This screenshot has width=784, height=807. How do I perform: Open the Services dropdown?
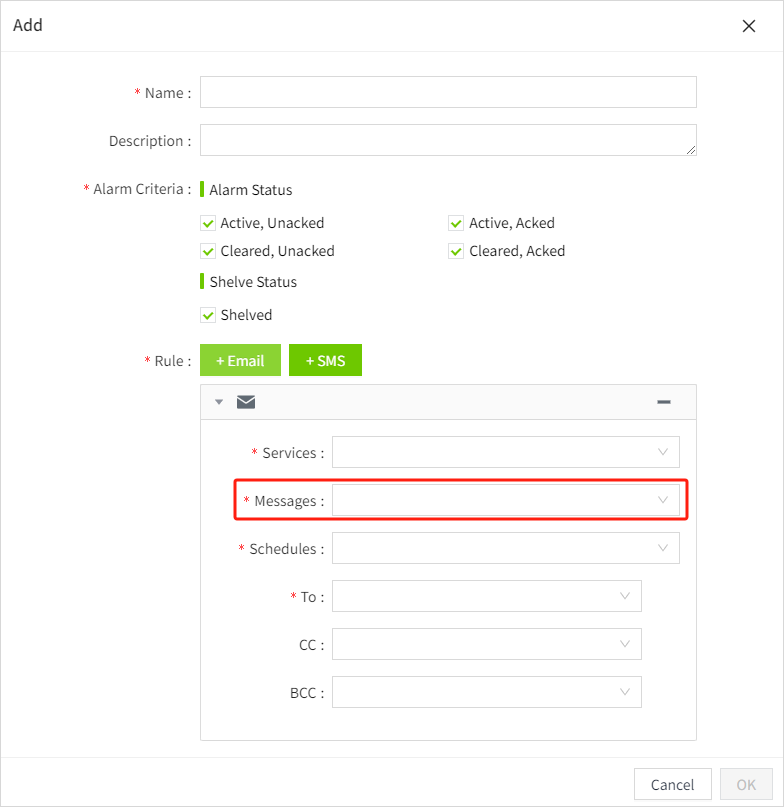pyautogui.click(x=505, y=452)
